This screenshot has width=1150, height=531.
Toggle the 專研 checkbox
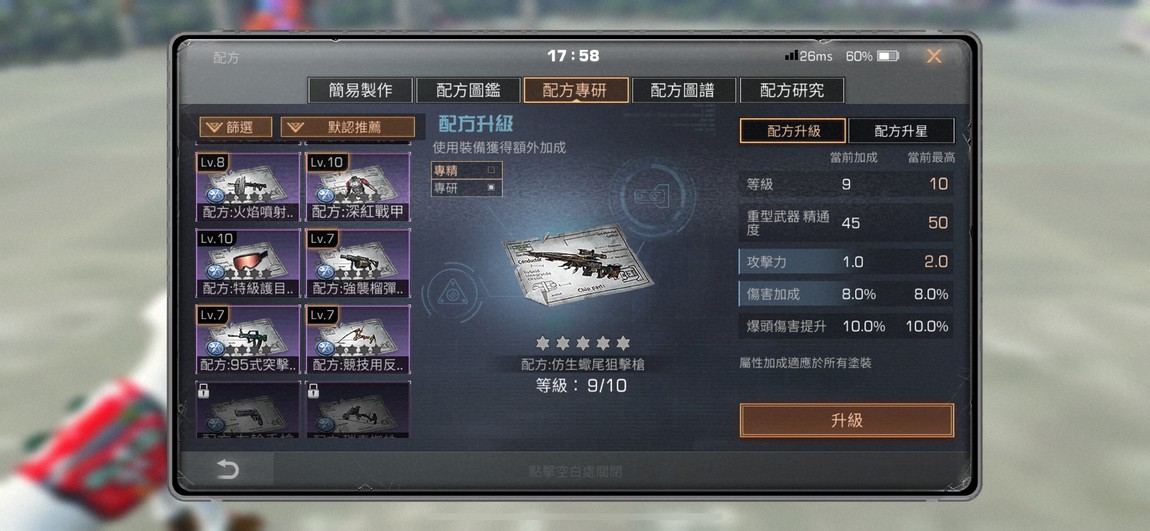(491, 188)
